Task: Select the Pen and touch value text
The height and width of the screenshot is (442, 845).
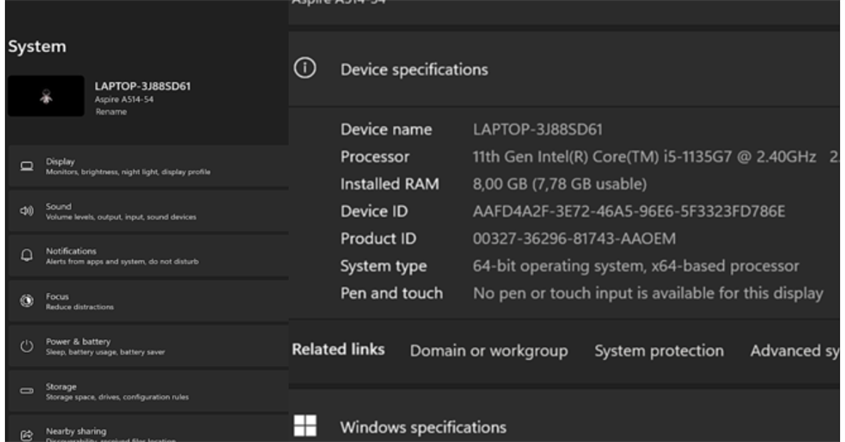Action: click(648, 293)
